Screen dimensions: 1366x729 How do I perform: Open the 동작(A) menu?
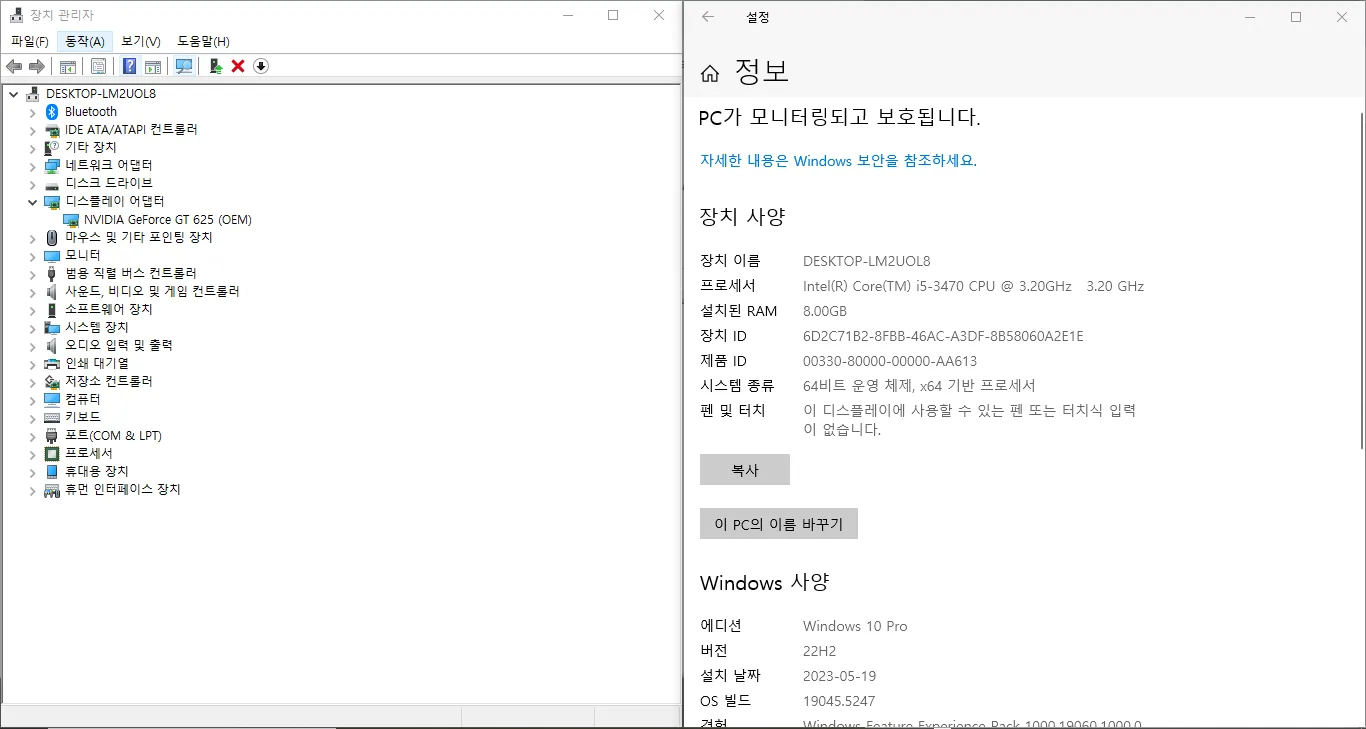point(84,41)
